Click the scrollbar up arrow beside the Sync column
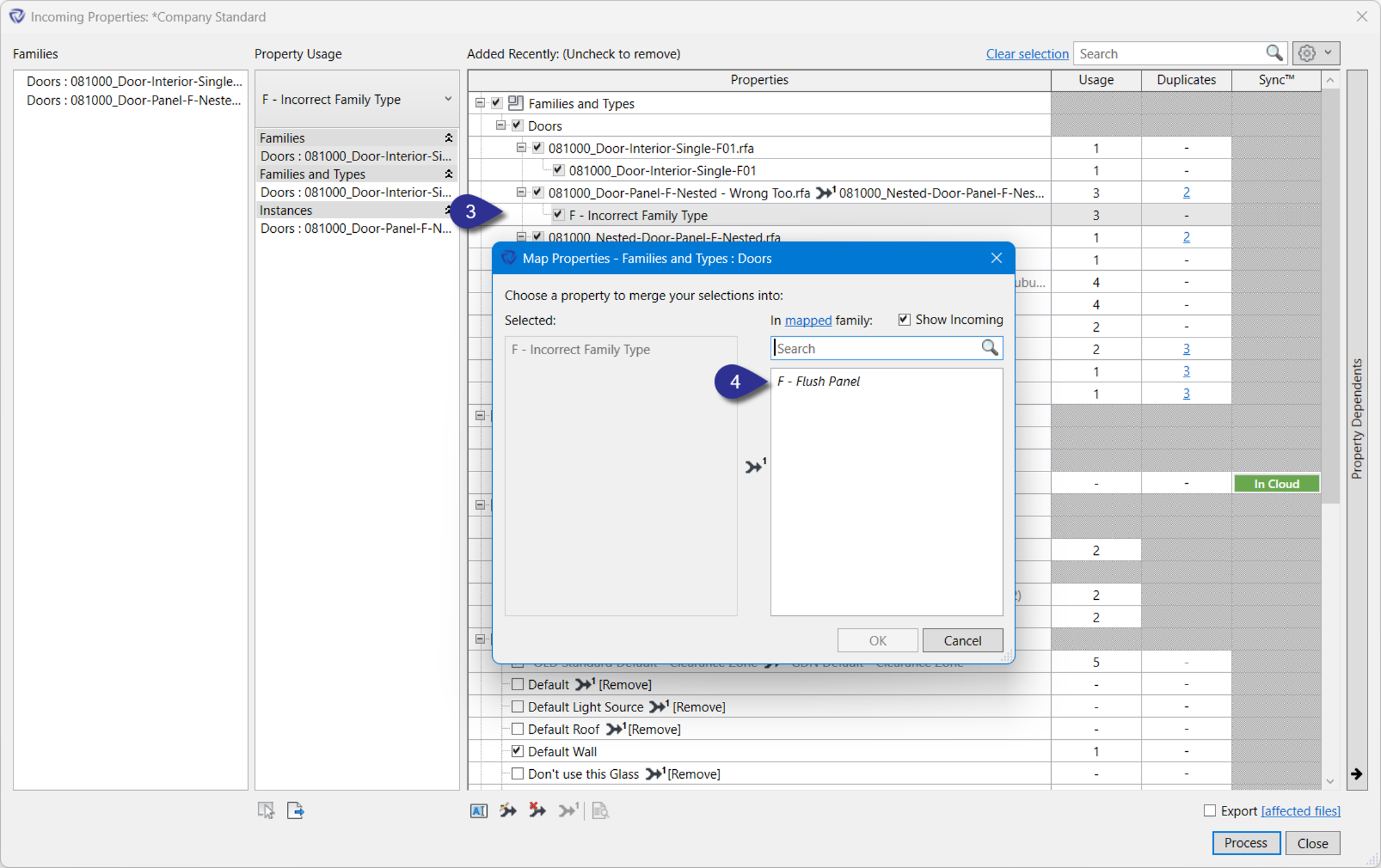This screenshot has height=868, width=1381. pyautogui.click(x=1330, y=80)
